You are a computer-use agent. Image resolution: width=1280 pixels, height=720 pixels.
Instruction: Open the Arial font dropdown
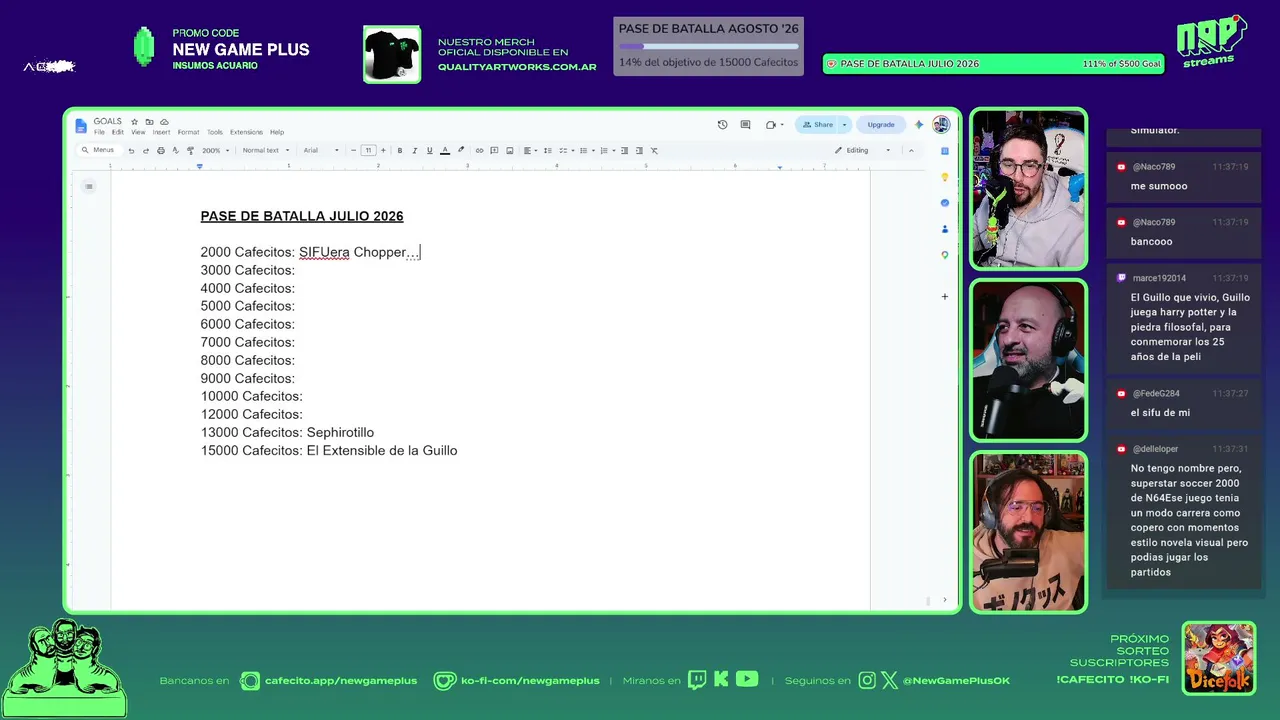tap(322, 151)
